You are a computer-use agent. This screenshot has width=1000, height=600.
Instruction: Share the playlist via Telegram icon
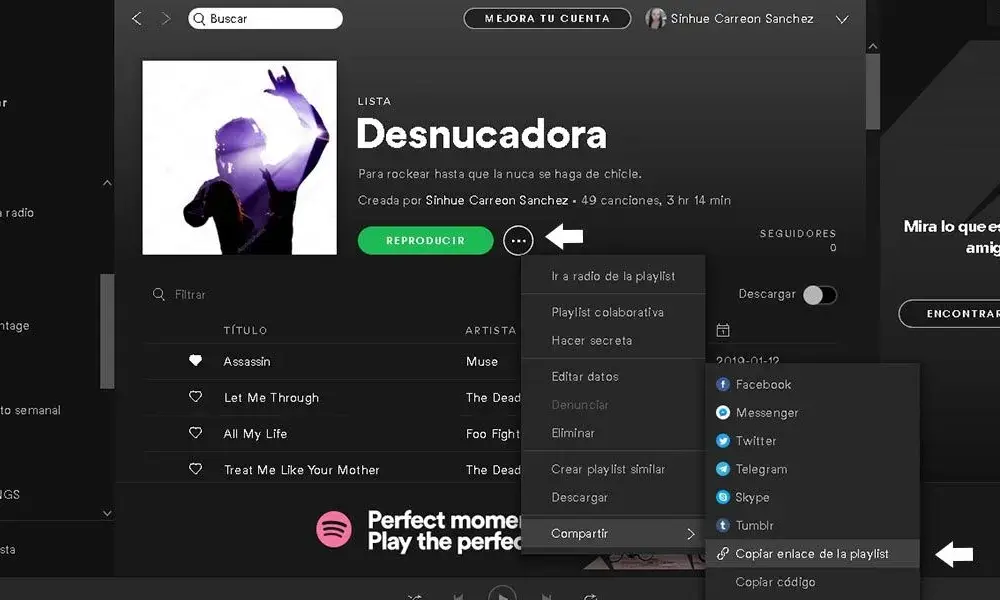click(x=723, y=469)
